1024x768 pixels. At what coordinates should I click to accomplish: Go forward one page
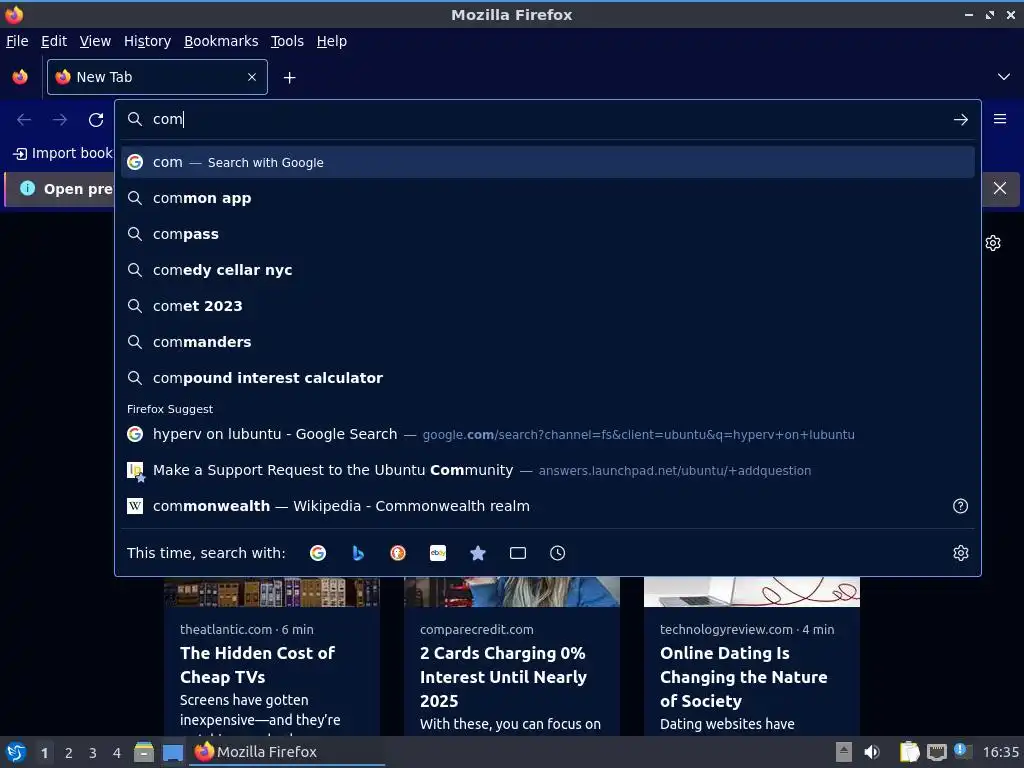(x=59, y=120)
